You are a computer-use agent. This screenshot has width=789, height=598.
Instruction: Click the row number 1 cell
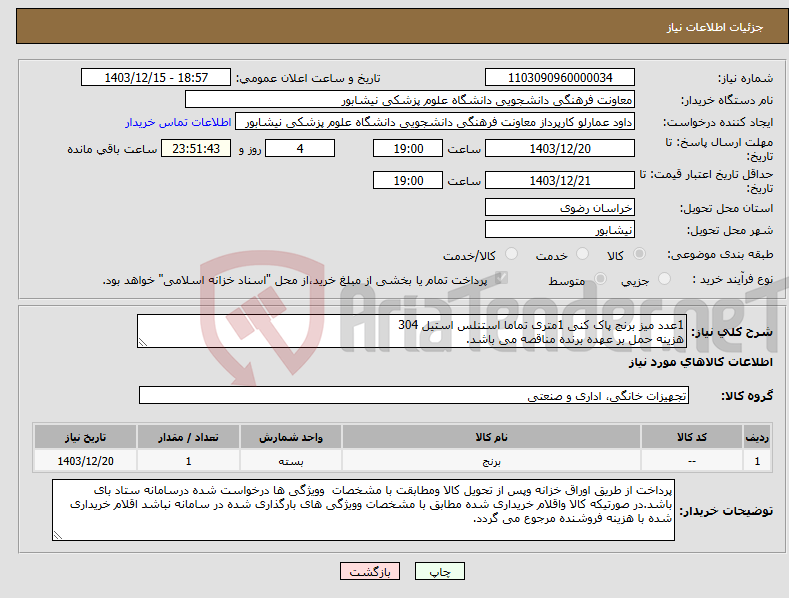[757, 461]
